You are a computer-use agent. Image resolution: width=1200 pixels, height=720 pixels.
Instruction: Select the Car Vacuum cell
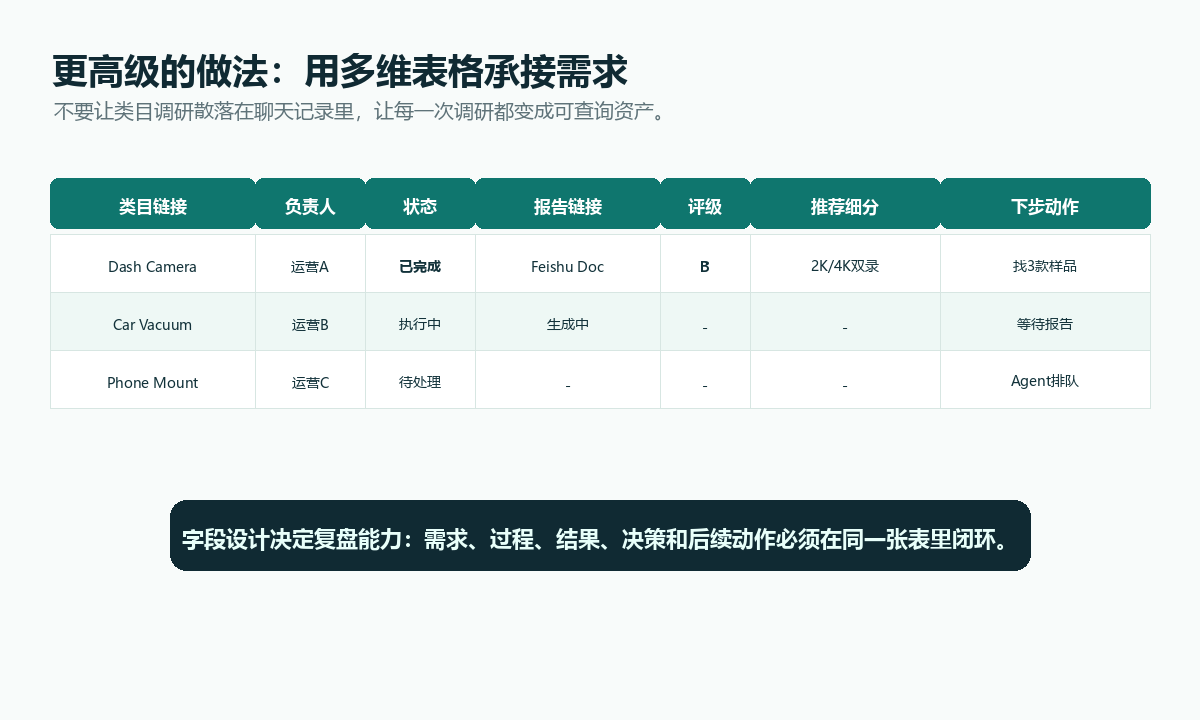pos(153,322)
